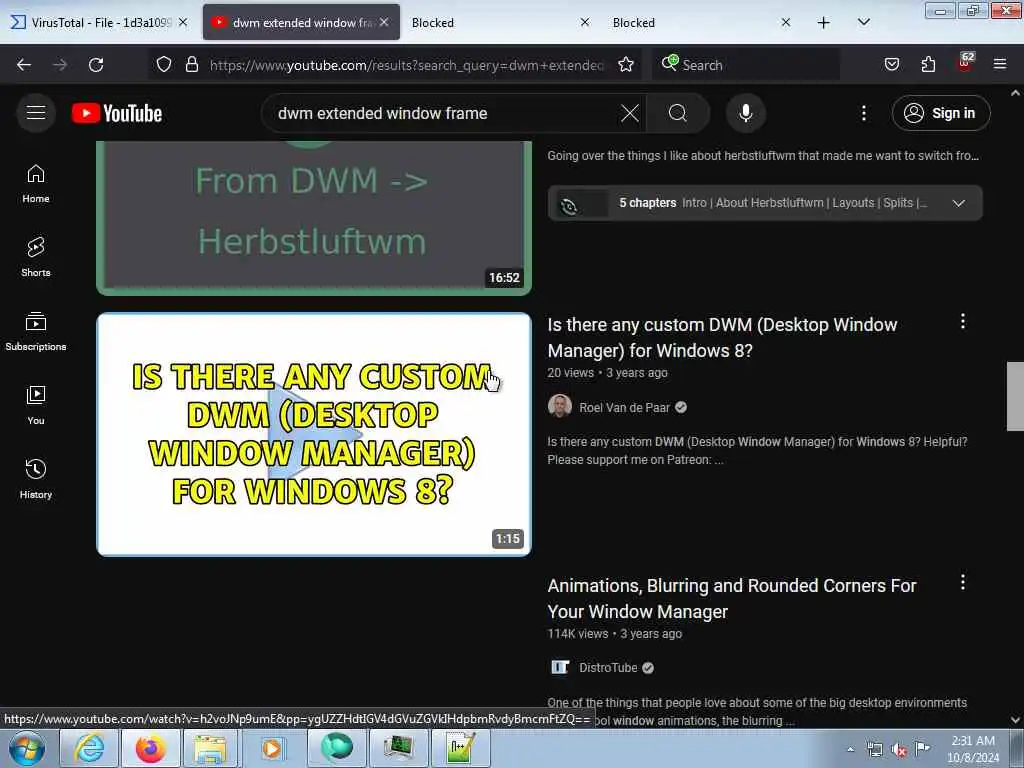Toggle the muted volume tray icon
Image resolution: width=1024 pixels, height=768 pixels.
pos(899,750)
